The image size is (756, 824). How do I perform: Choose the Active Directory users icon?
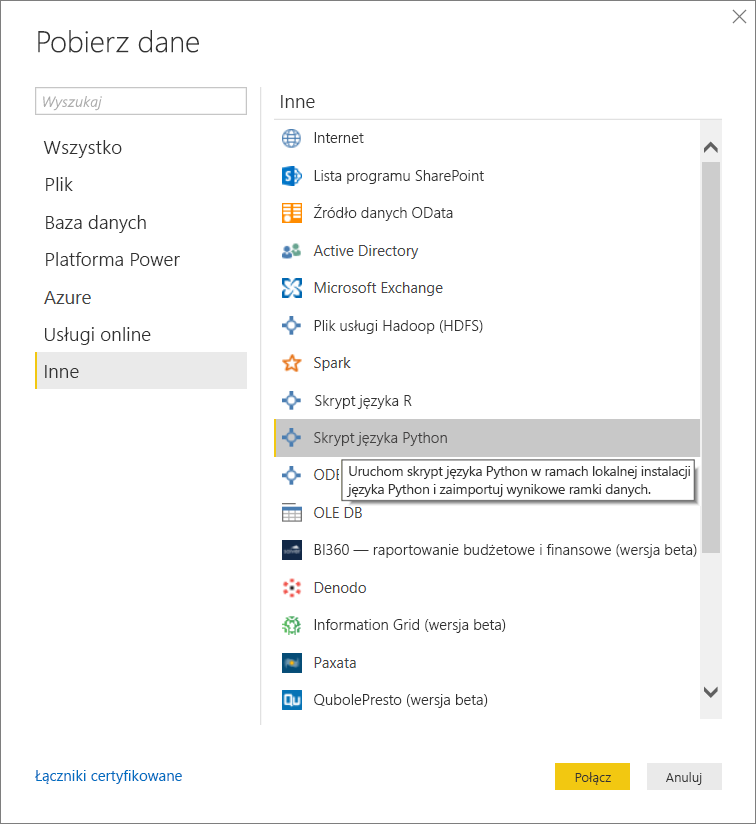(x=291, y=251)
